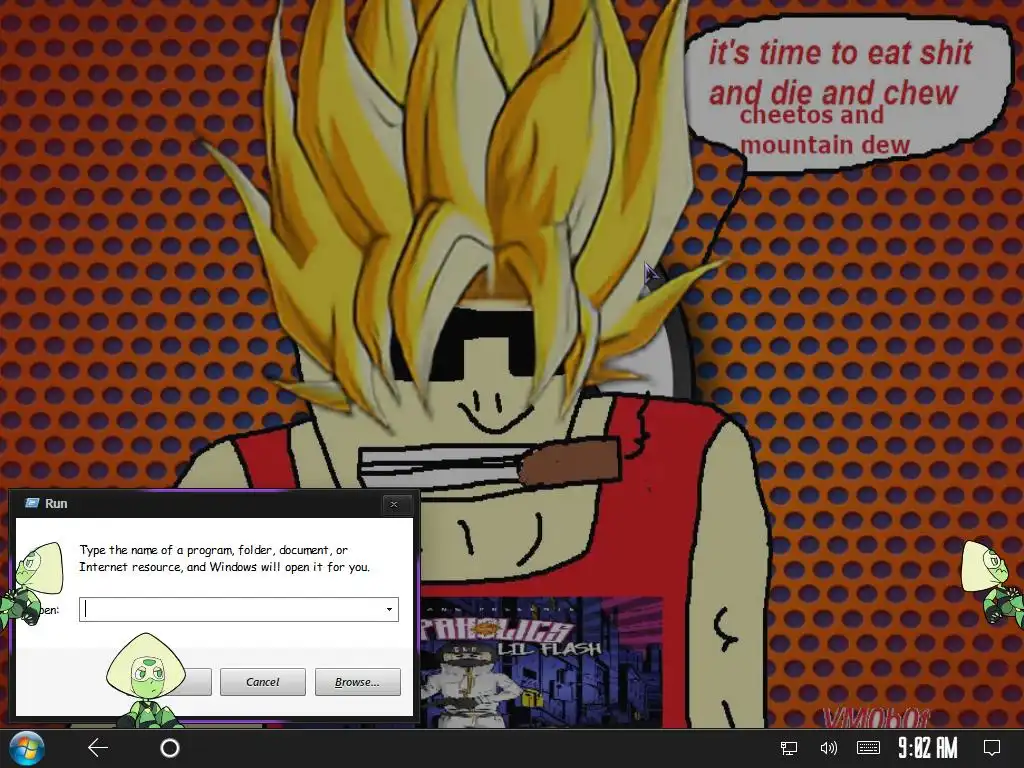The image size is (1024, 768).
Task: Click the Run dialog title icon
Action: [x=31, y=503]
